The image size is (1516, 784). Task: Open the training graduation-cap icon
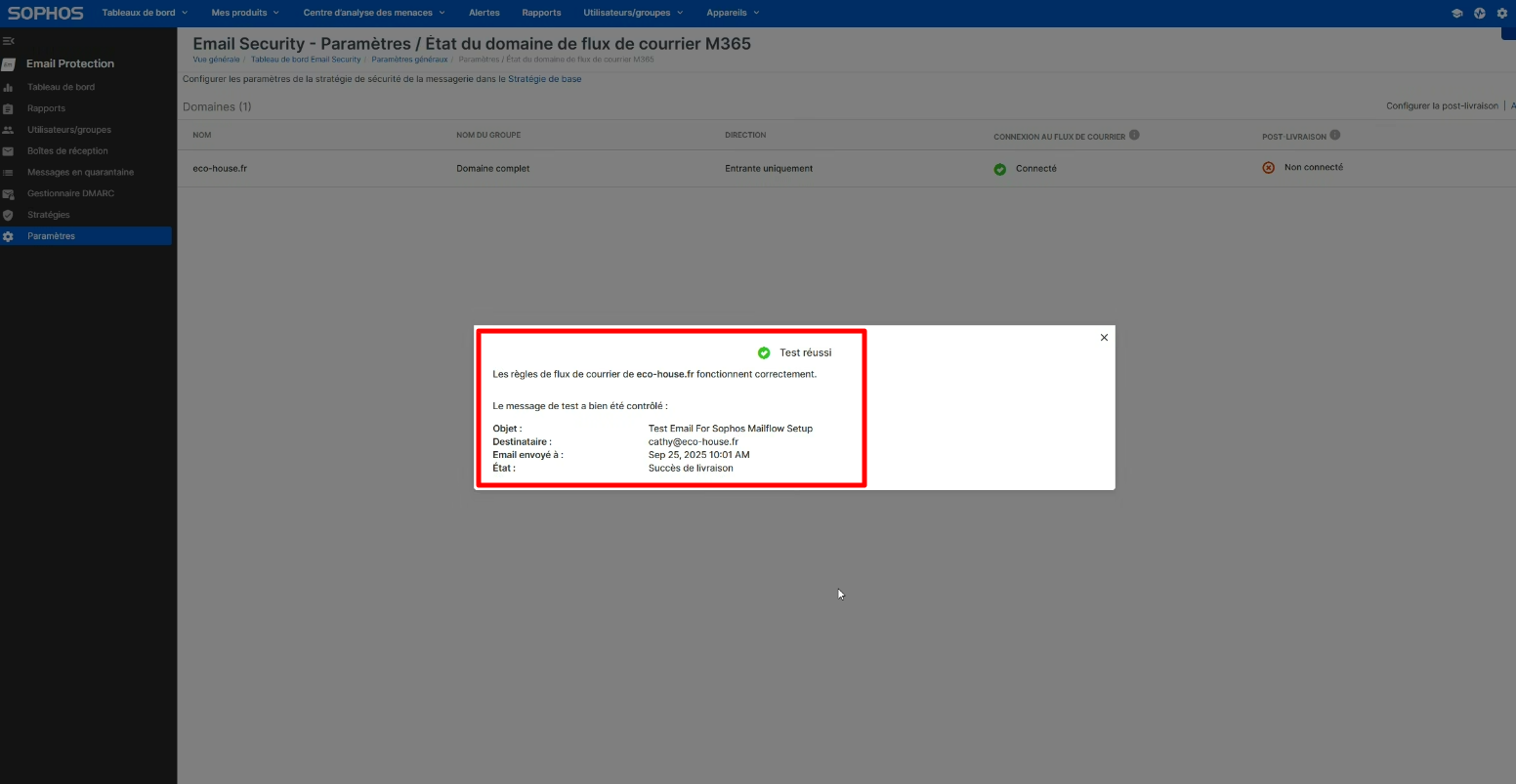point(1456,13)
